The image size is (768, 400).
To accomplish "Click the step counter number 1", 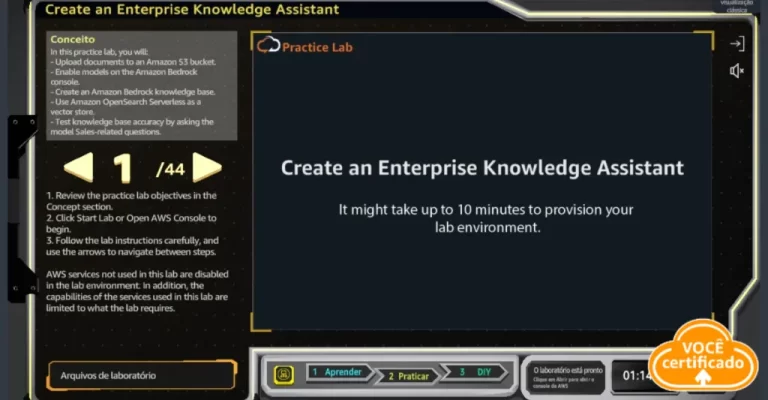I will point(122,168).
